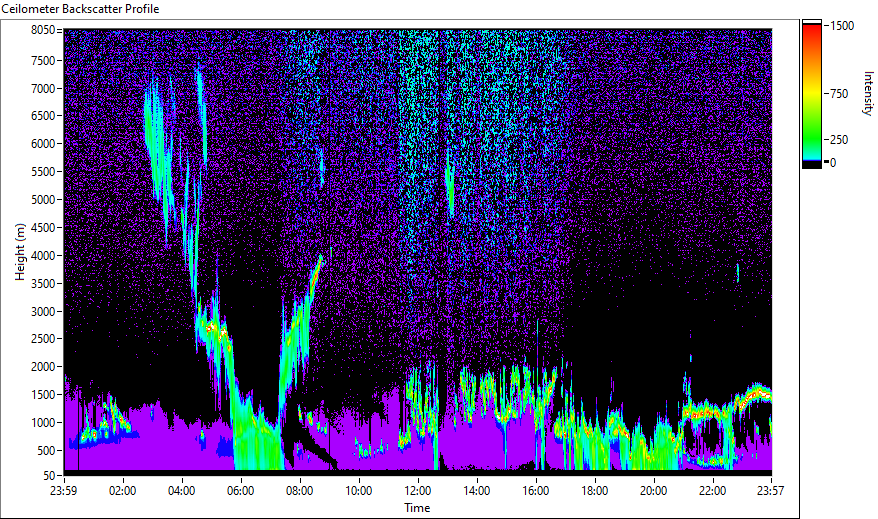Click the 23:57 end time axis label
Screen dimensions: 878x519
770,491
